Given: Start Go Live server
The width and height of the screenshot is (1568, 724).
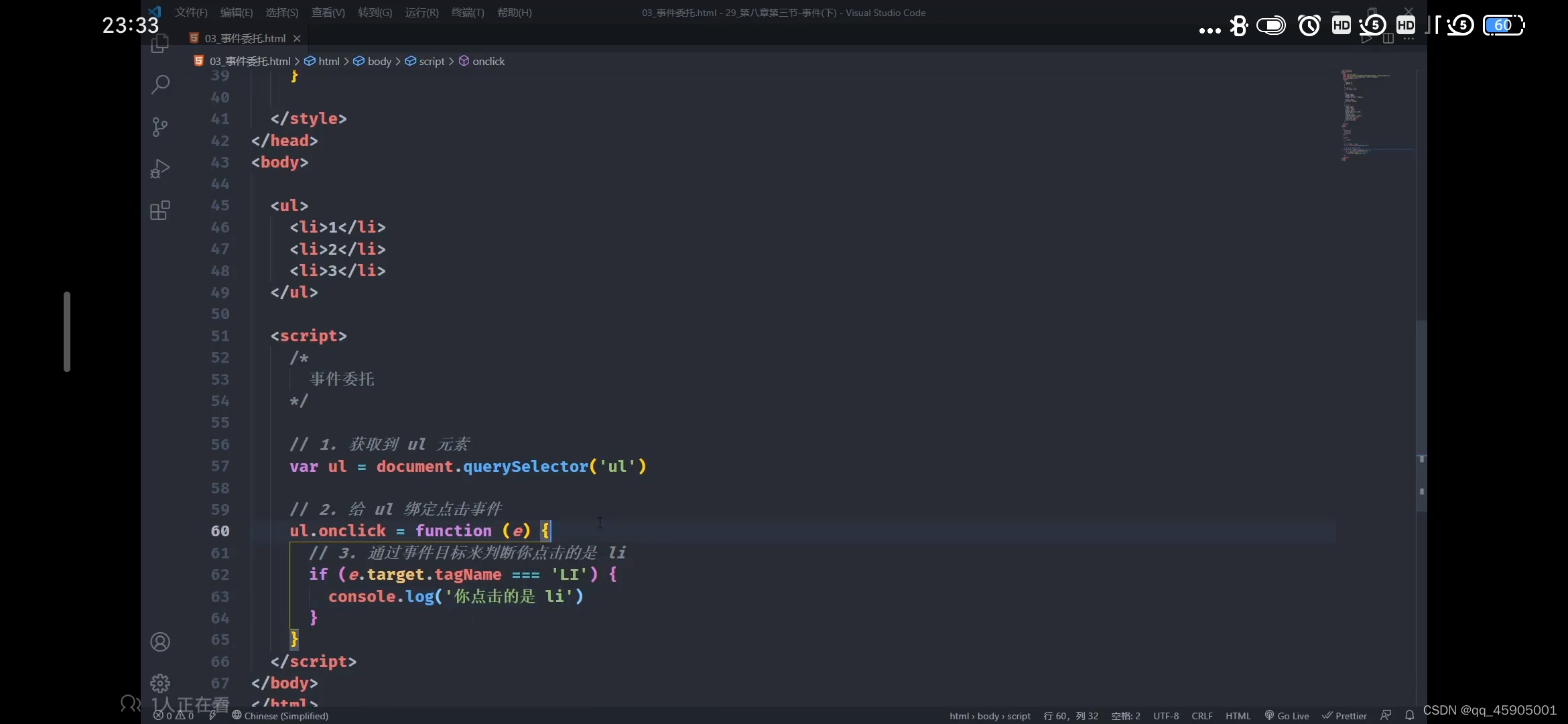Looking at the screenshot, I should coord(1287,715).
